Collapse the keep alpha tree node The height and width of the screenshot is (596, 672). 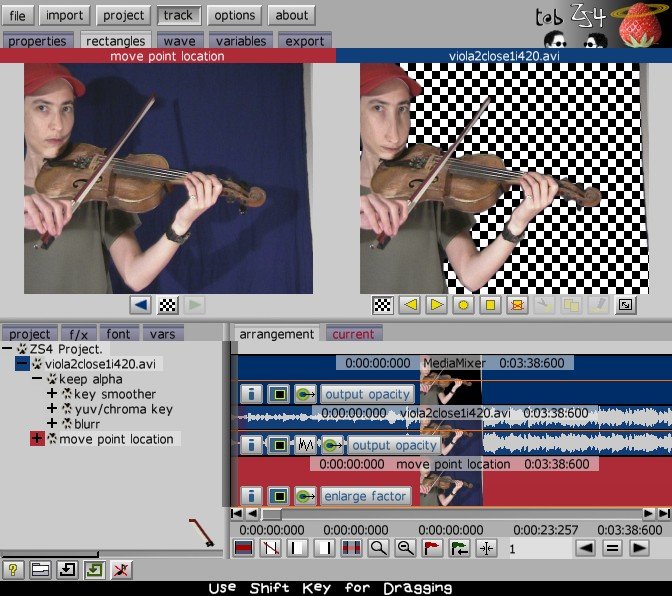coord(37,380)
